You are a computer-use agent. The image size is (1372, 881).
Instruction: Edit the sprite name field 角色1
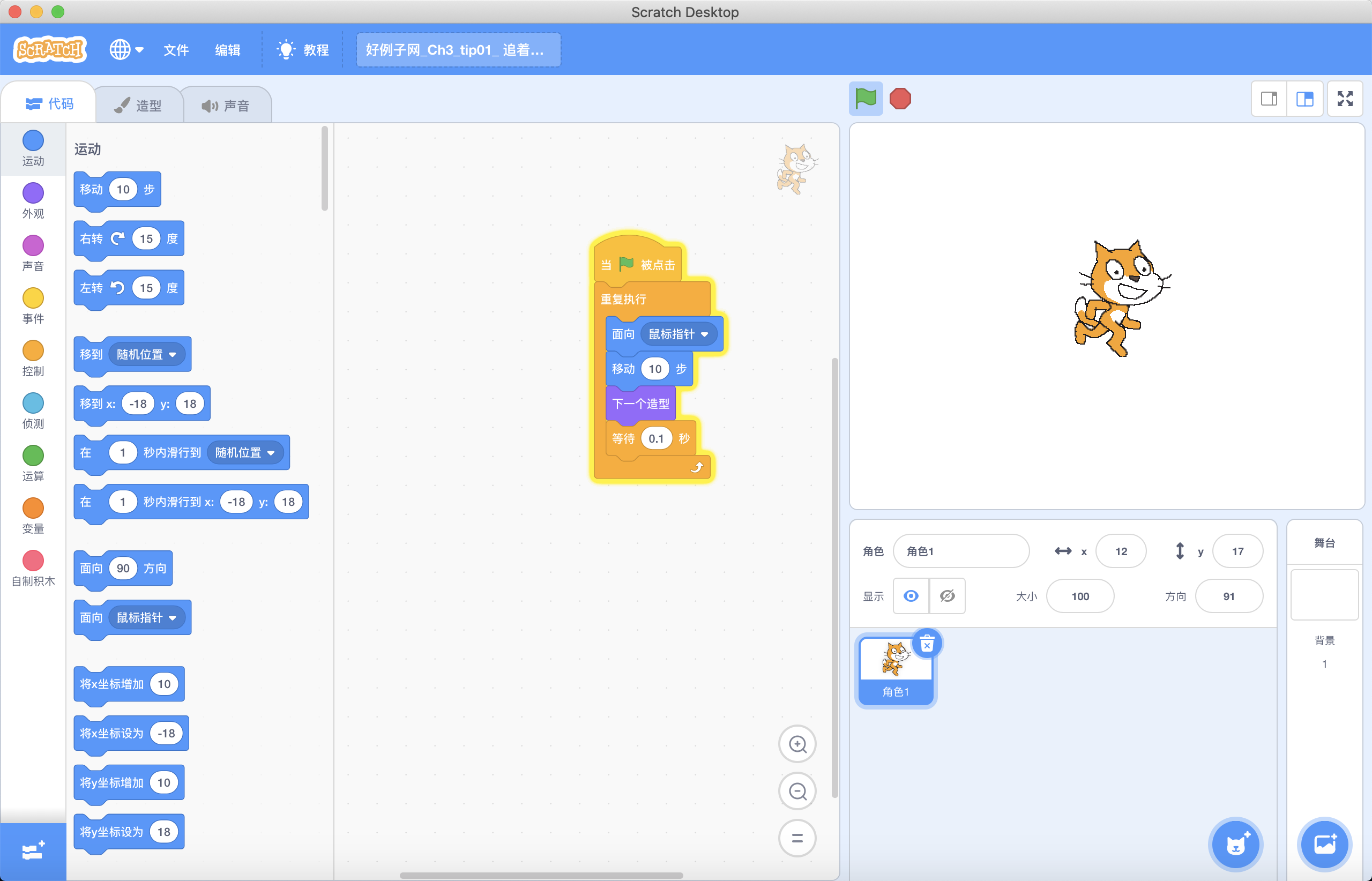click(x=961, y=551)
